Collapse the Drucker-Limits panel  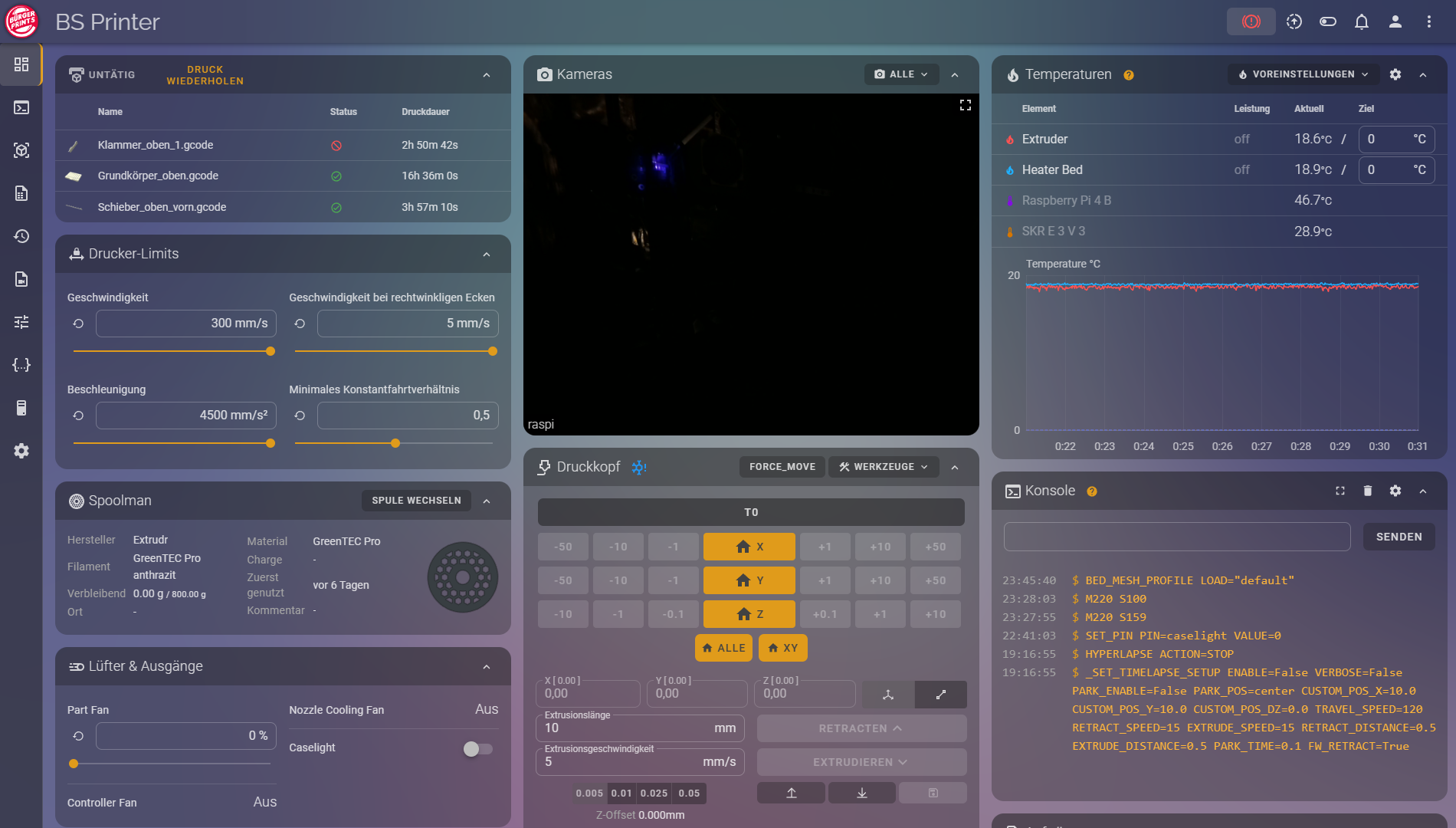click(486, 254)
